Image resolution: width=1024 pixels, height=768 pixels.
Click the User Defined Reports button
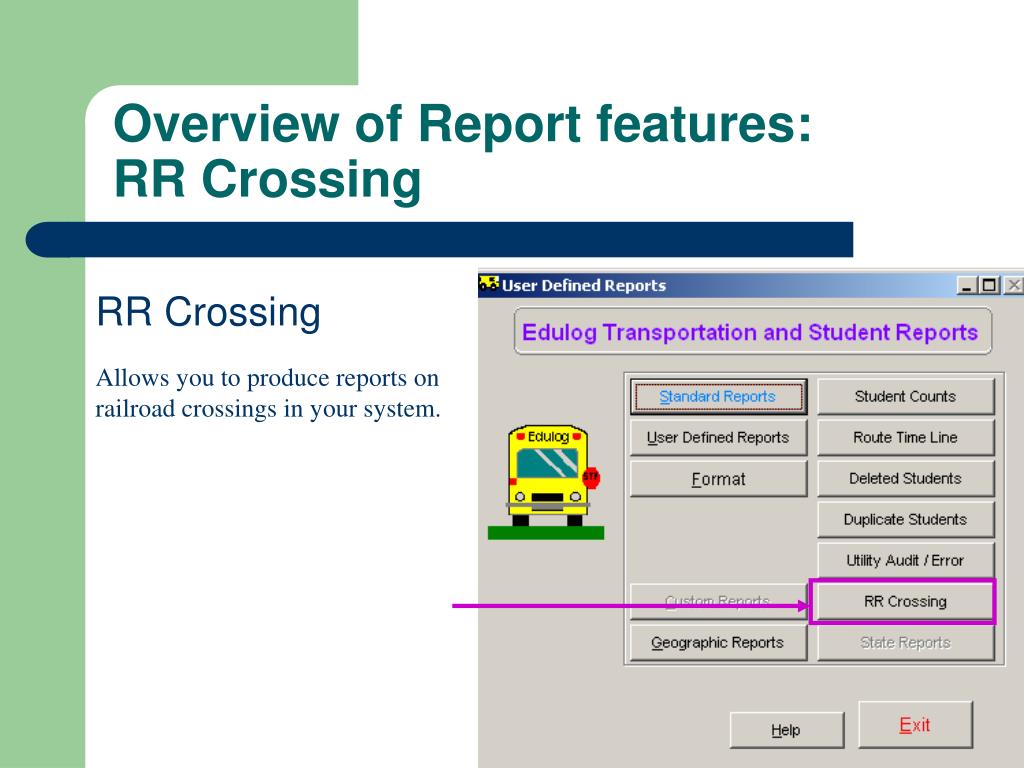718,438
